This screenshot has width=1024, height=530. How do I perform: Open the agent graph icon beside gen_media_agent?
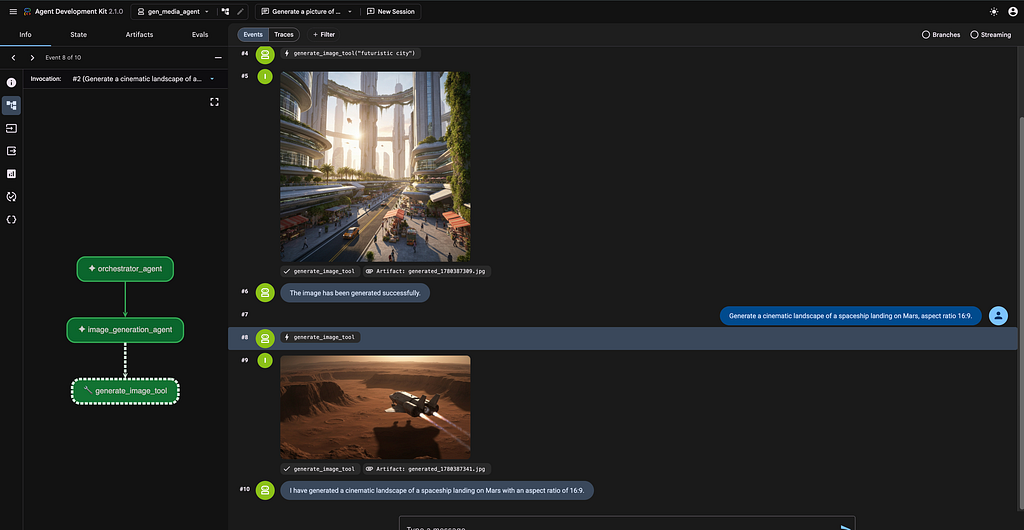[x=225, y=12]
